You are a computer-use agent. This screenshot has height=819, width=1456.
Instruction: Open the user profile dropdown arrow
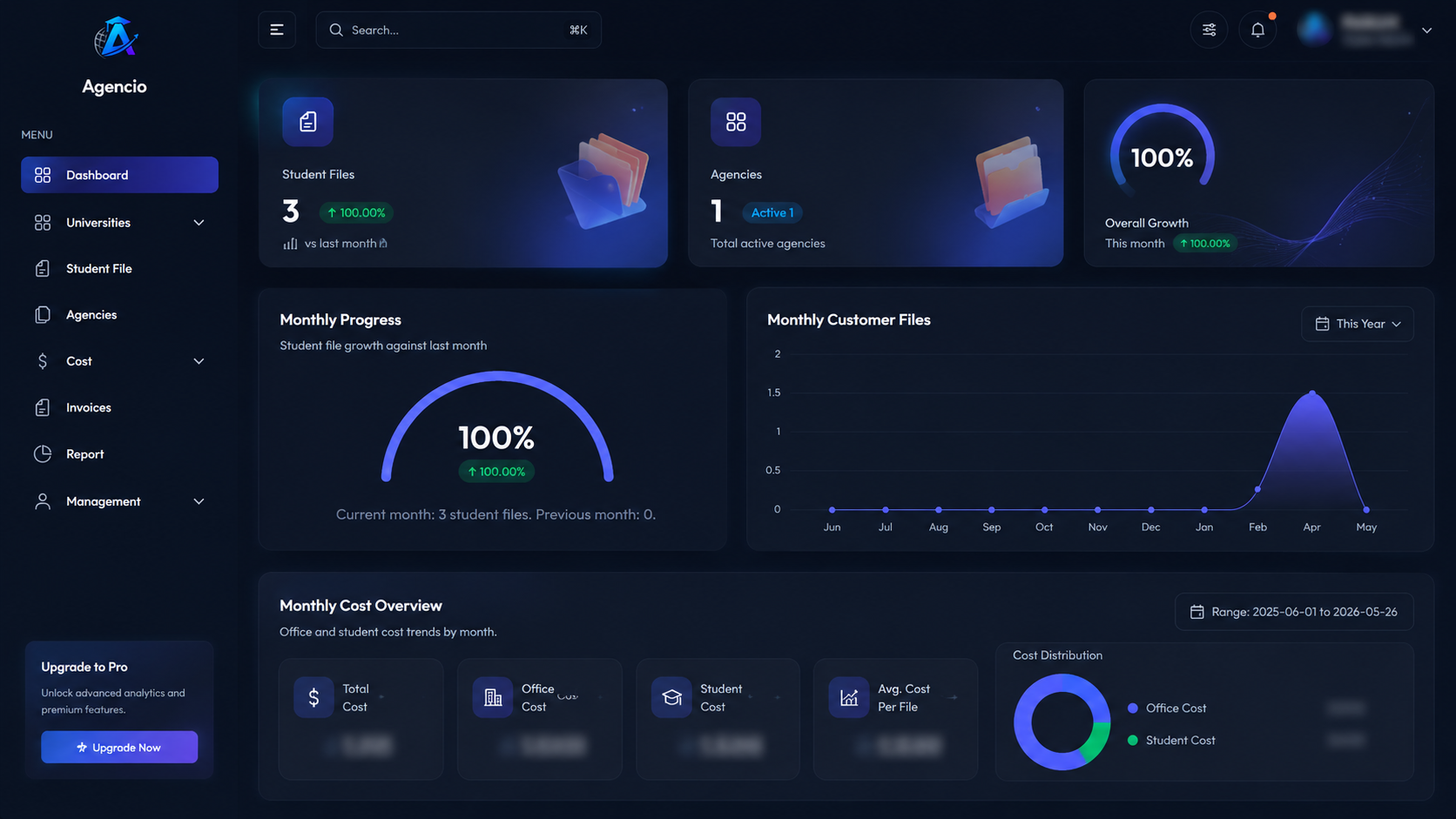(x=1426, y=30)
